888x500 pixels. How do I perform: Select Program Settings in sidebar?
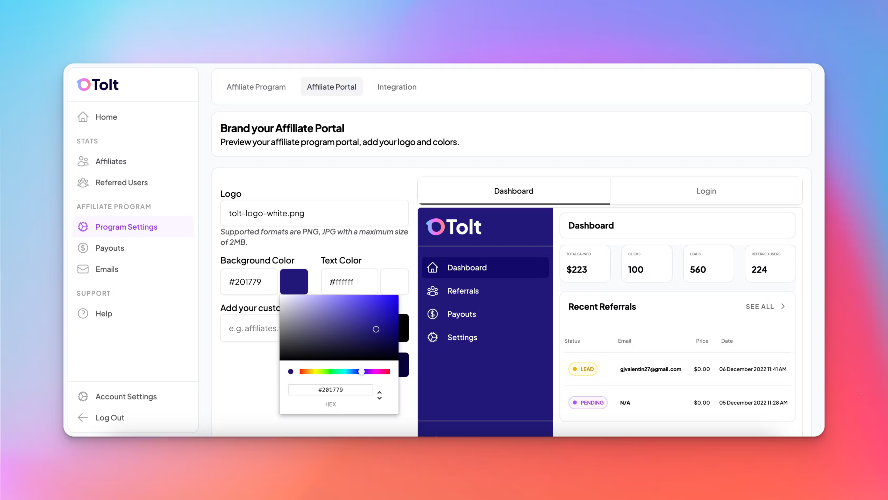(x=133, y=227)
